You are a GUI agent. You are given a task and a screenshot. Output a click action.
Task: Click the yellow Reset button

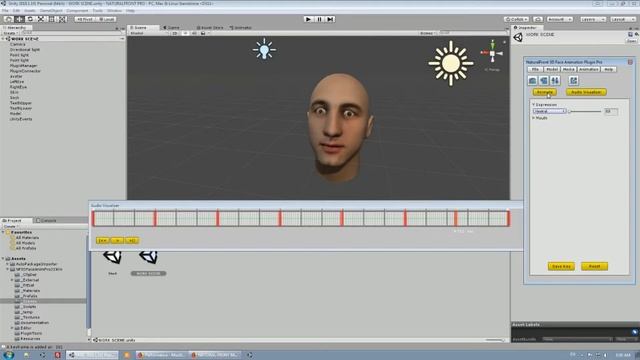click(x=594, y=267)
